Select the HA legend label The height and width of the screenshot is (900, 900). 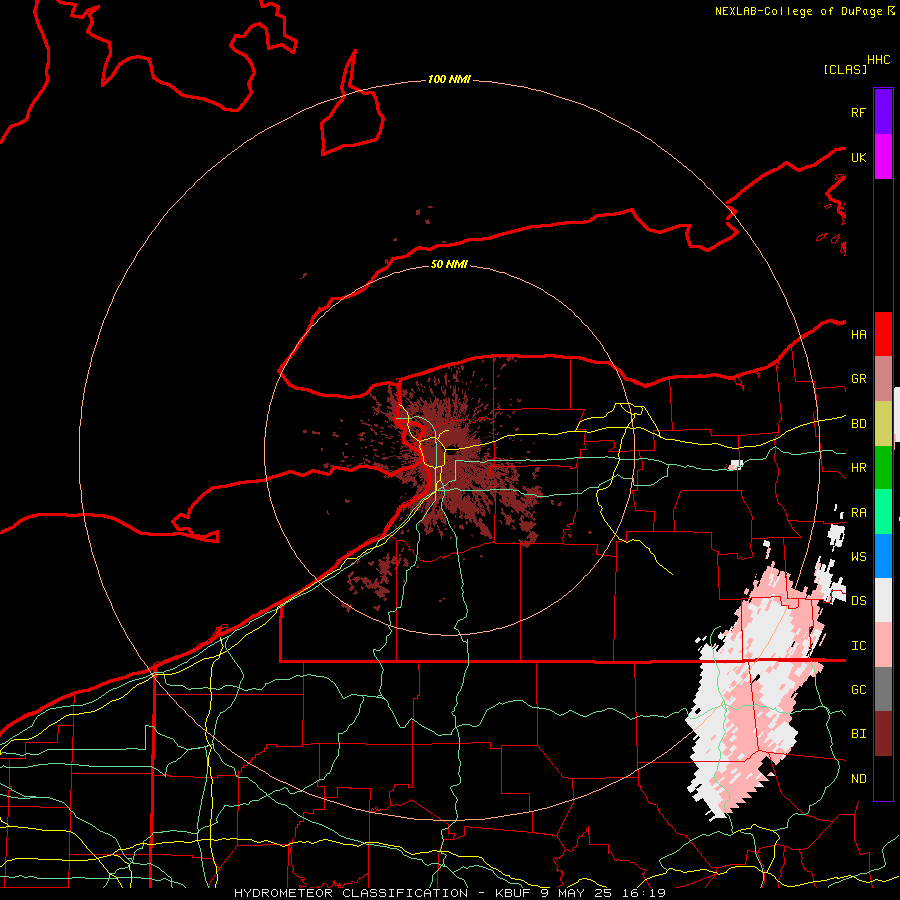click(858, 335)
